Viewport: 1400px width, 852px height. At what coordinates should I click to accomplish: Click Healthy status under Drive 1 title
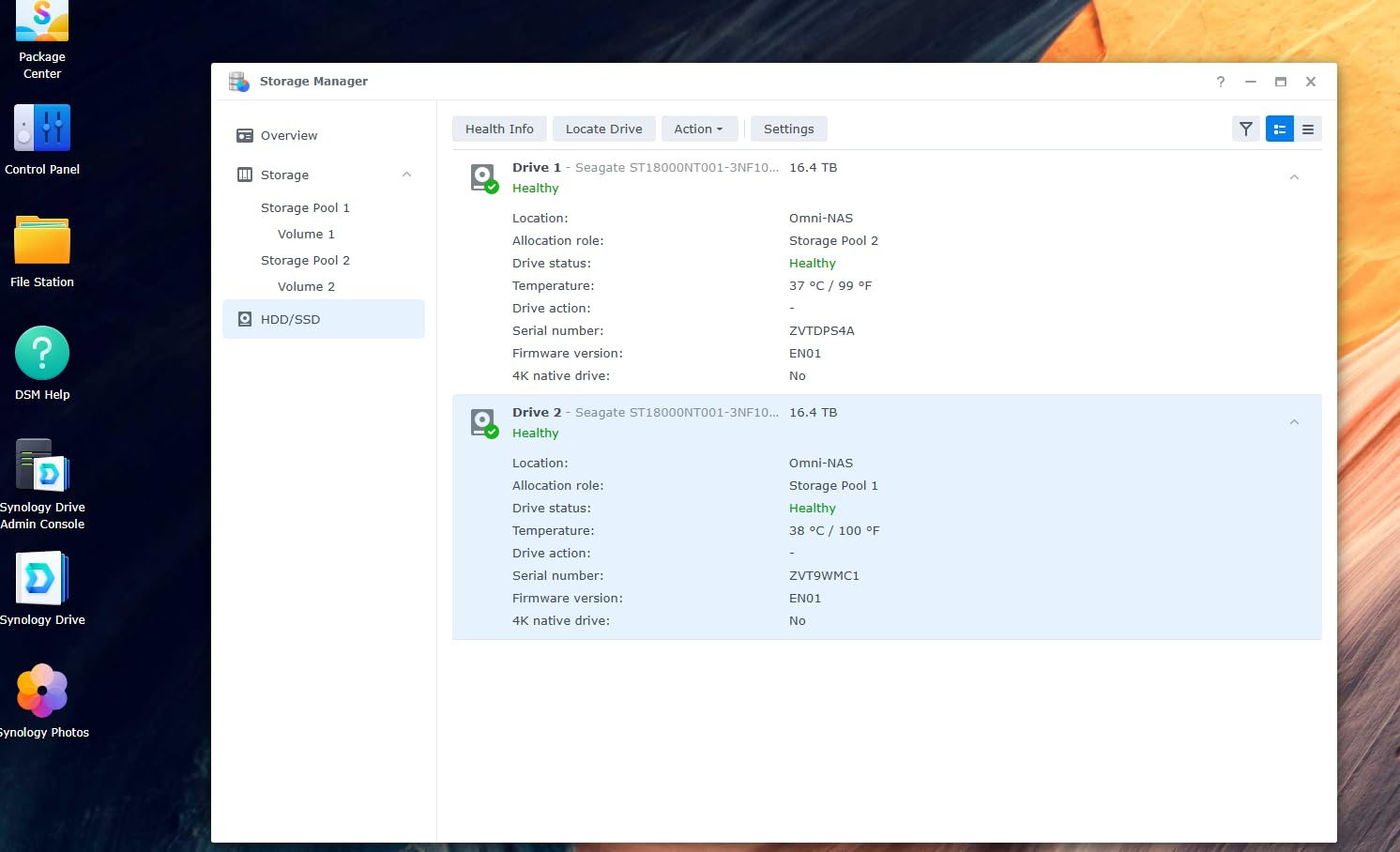tap(536, 188)
